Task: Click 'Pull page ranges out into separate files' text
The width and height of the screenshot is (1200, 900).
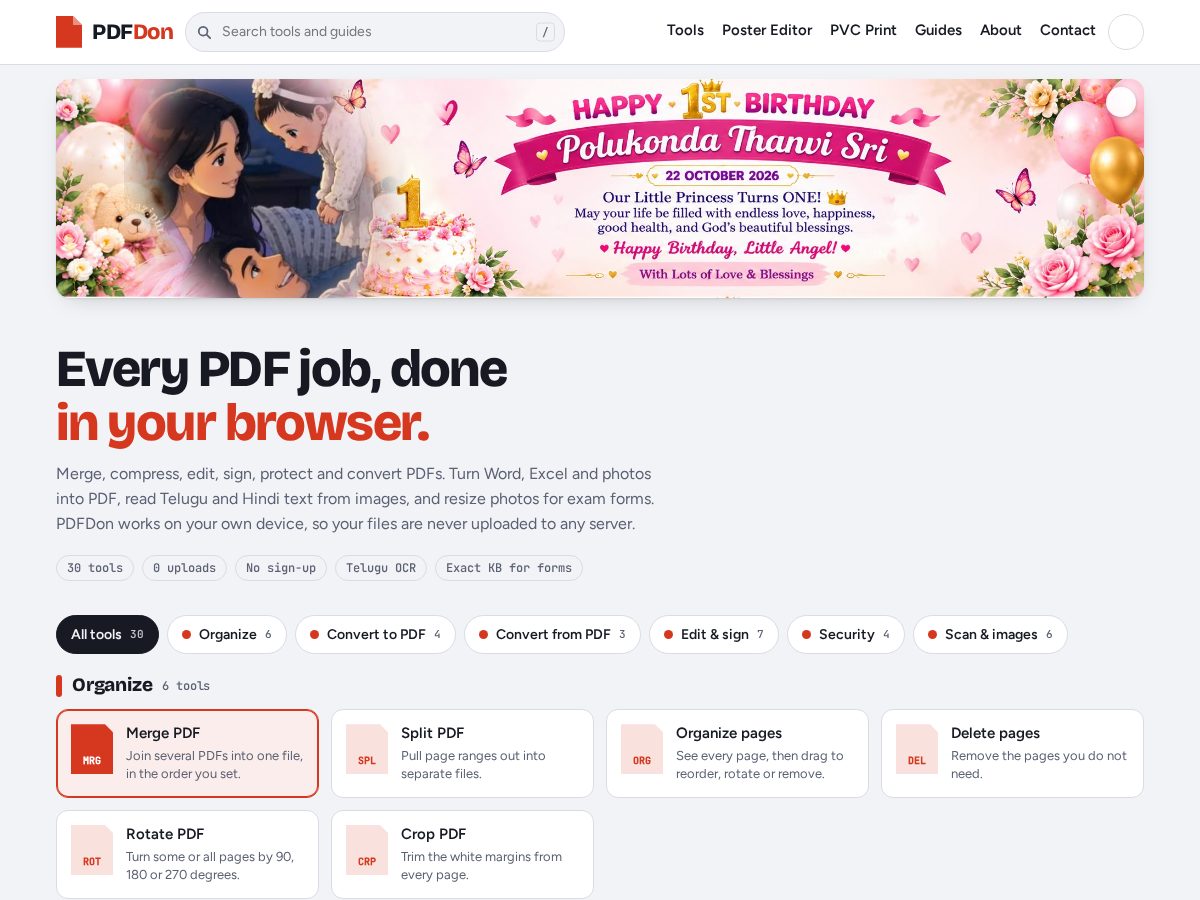Action: (x=474, y=765)
